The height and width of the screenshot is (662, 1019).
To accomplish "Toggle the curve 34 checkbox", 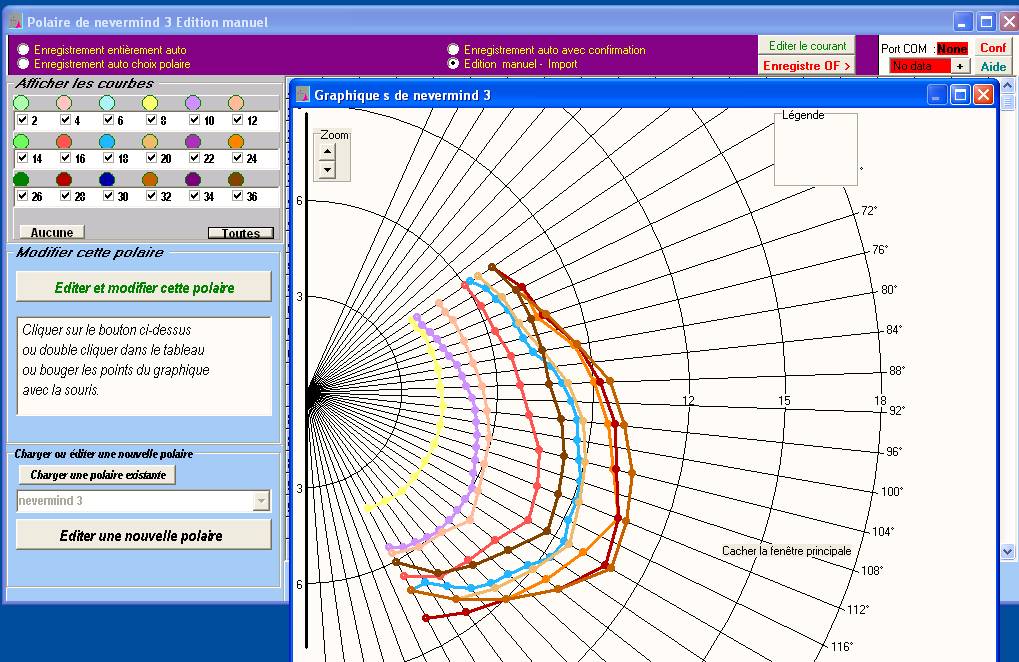I will (194, 196).
